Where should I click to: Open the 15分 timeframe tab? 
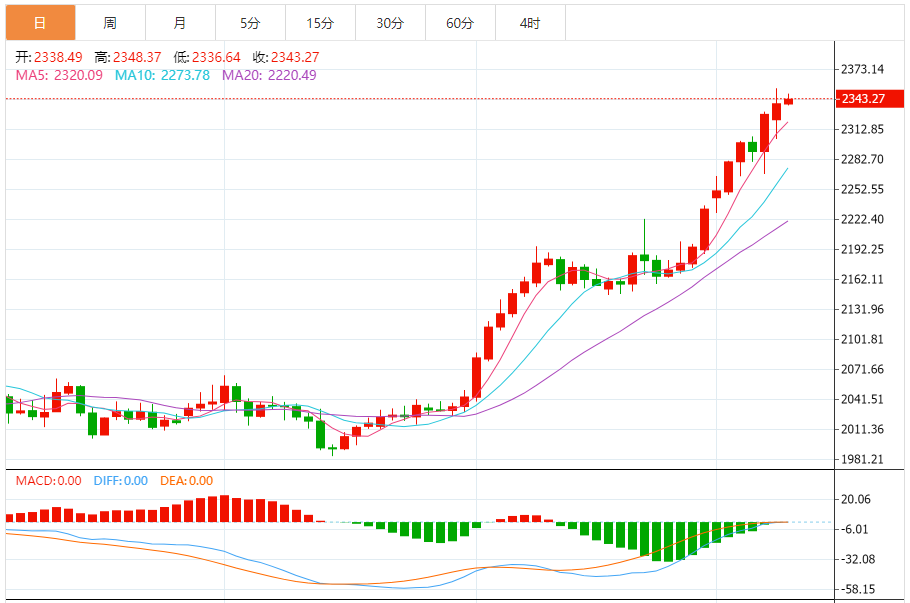[x=320, y=23]
